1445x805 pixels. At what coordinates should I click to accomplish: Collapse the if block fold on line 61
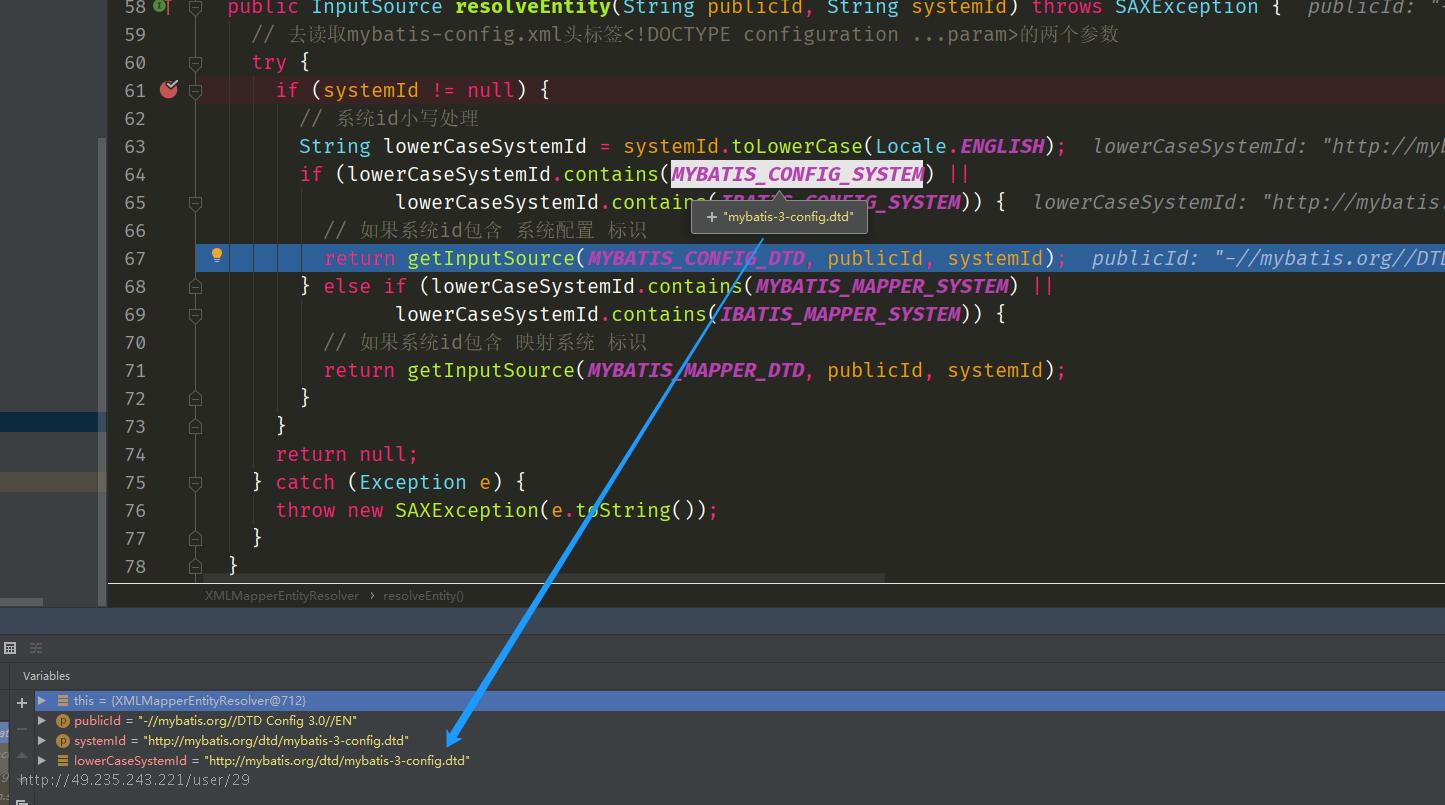click(x=195, y=90)
